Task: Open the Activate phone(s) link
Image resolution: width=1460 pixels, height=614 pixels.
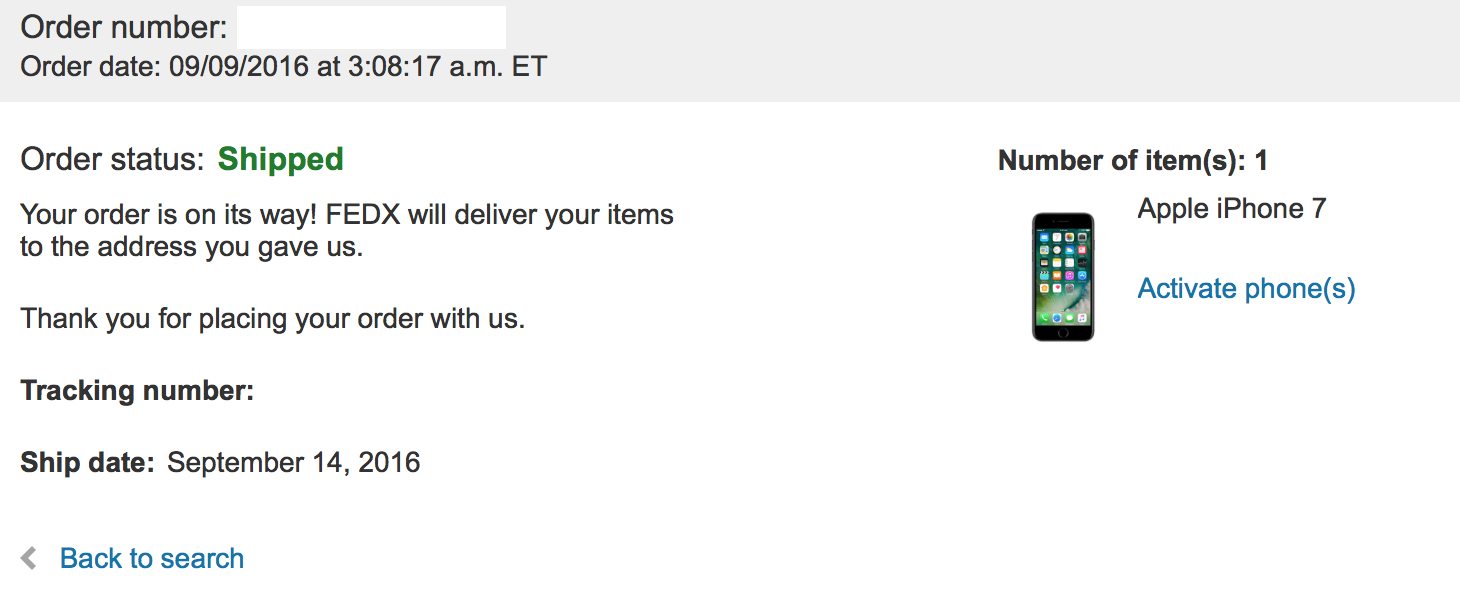Action: click(x=1246, y=288)
